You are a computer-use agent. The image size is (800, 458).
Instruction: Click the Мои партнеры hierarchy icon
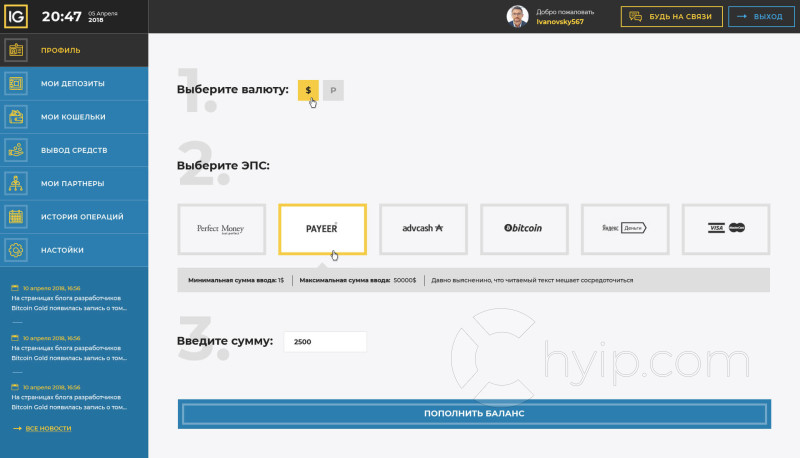tap(16, 183)
